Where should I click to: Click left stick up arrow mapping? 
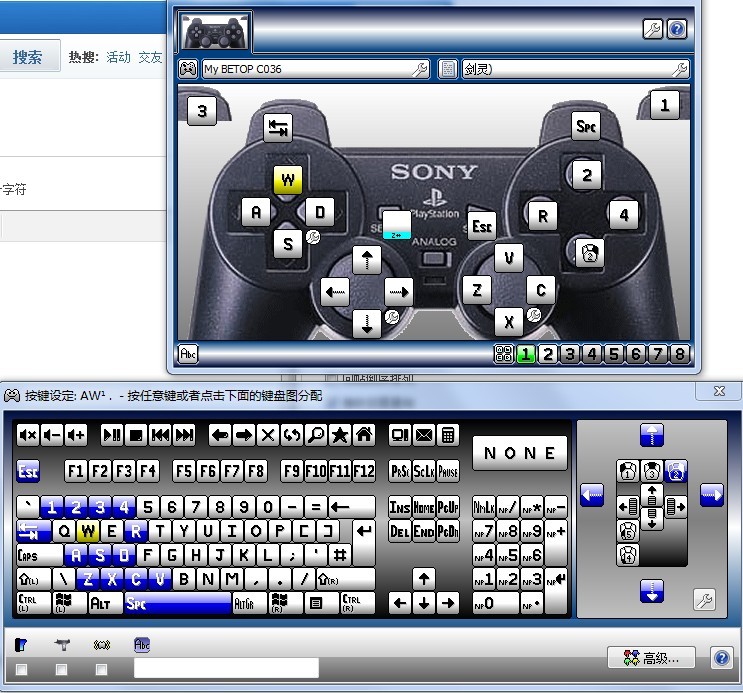point(367,260)
